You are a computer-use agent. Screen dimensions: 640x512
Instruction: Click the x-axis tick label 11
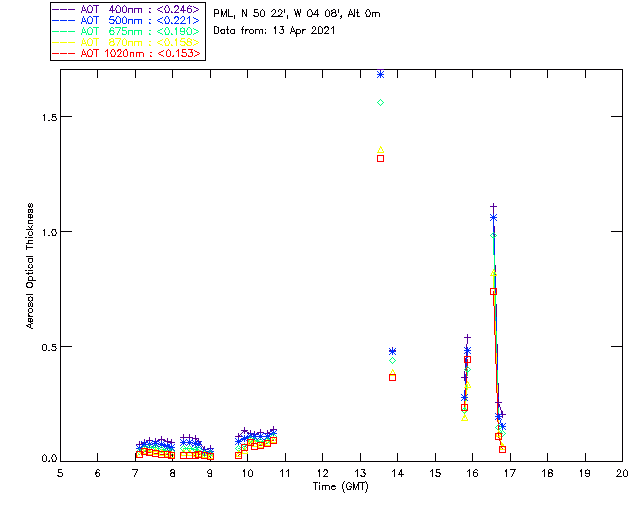[x=285, y=473]
